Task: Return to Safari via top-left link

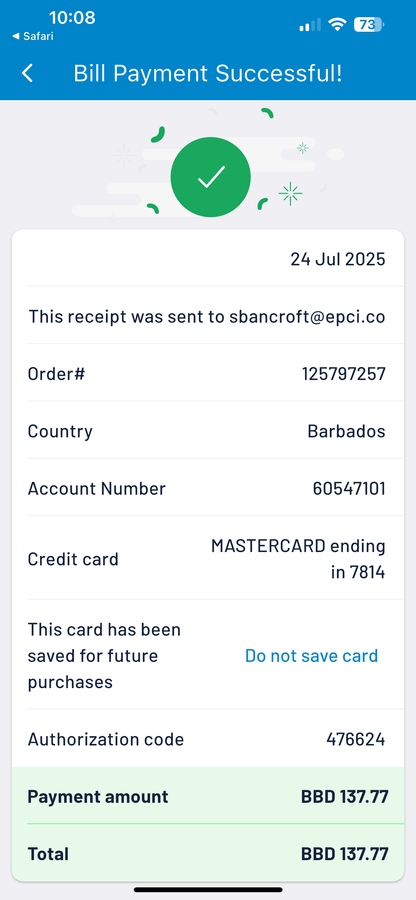Action: 33,36
